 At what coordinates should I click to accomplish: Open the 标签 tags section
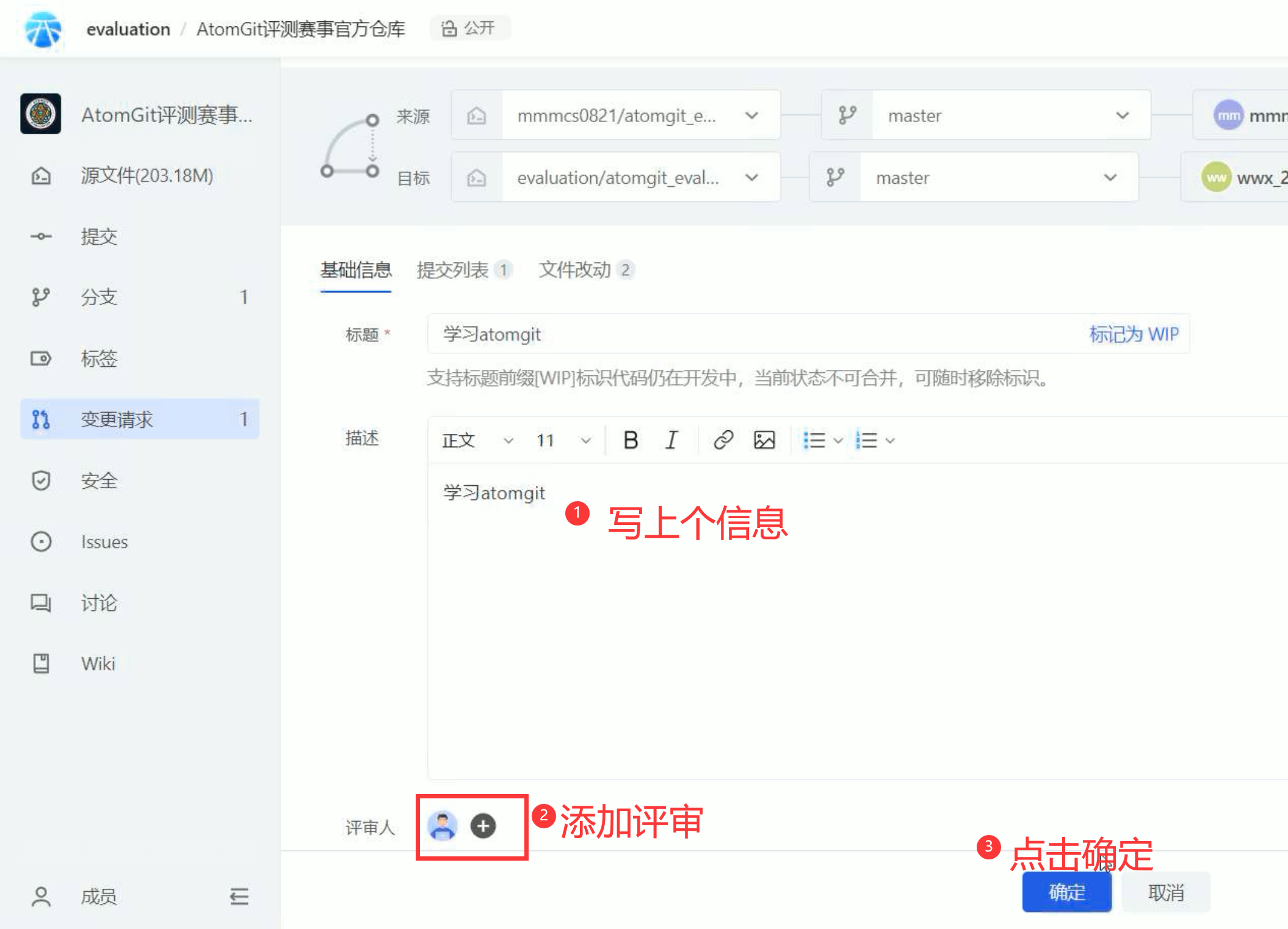(x=99, y=359)
